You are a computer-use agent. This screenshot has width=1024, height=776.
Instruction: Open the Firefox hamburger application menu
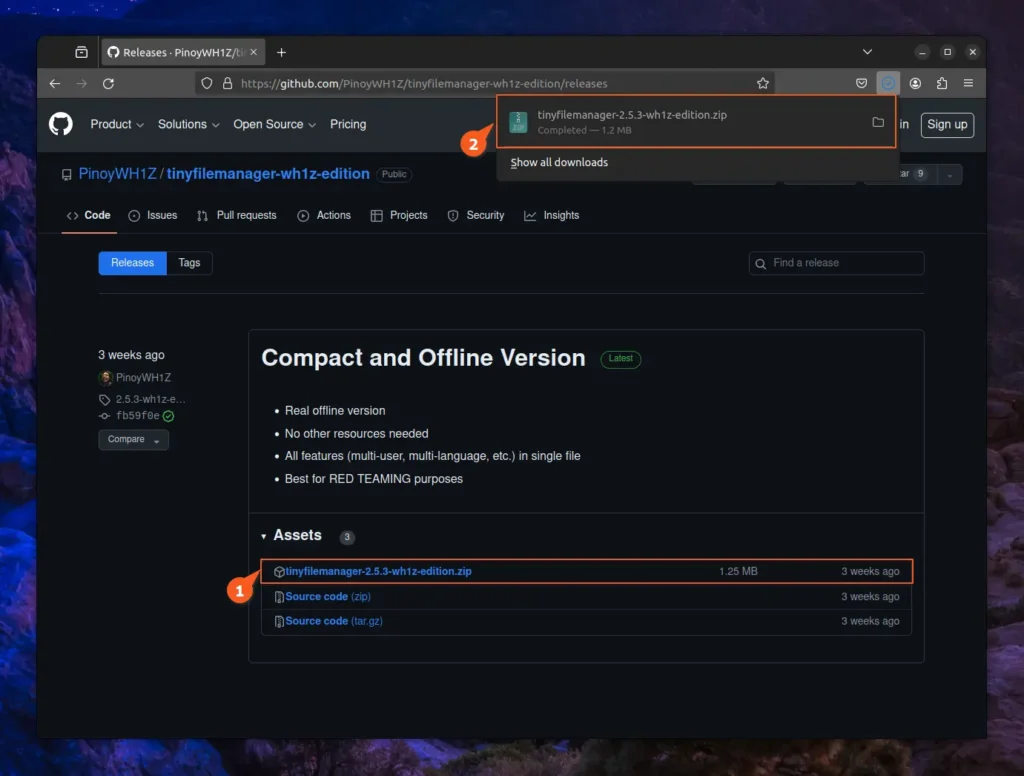pos(968,84)
